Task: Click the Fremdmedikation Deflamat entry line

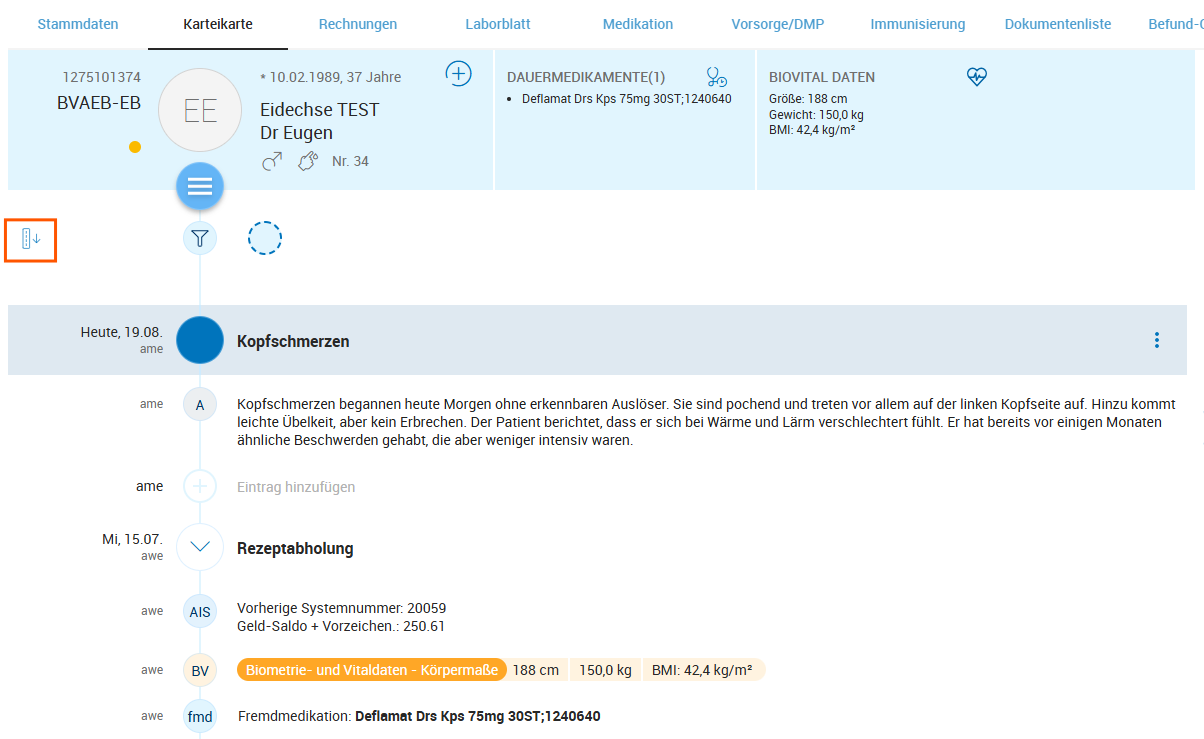Action: pyautogui.click(x=419, y=716)
